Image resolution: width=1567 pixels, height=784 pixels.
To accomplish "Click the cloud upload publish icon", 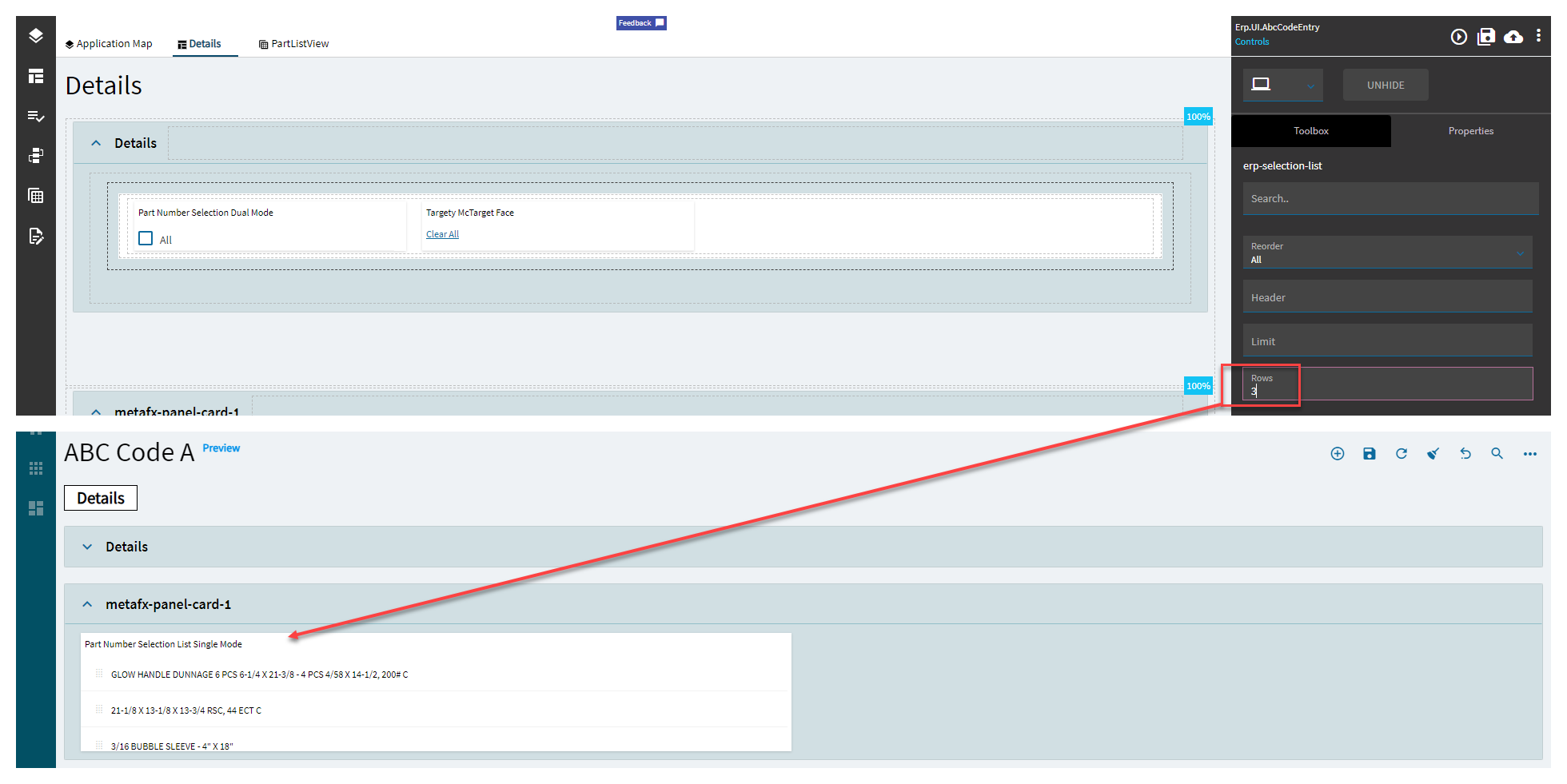I will [1513, 37].
